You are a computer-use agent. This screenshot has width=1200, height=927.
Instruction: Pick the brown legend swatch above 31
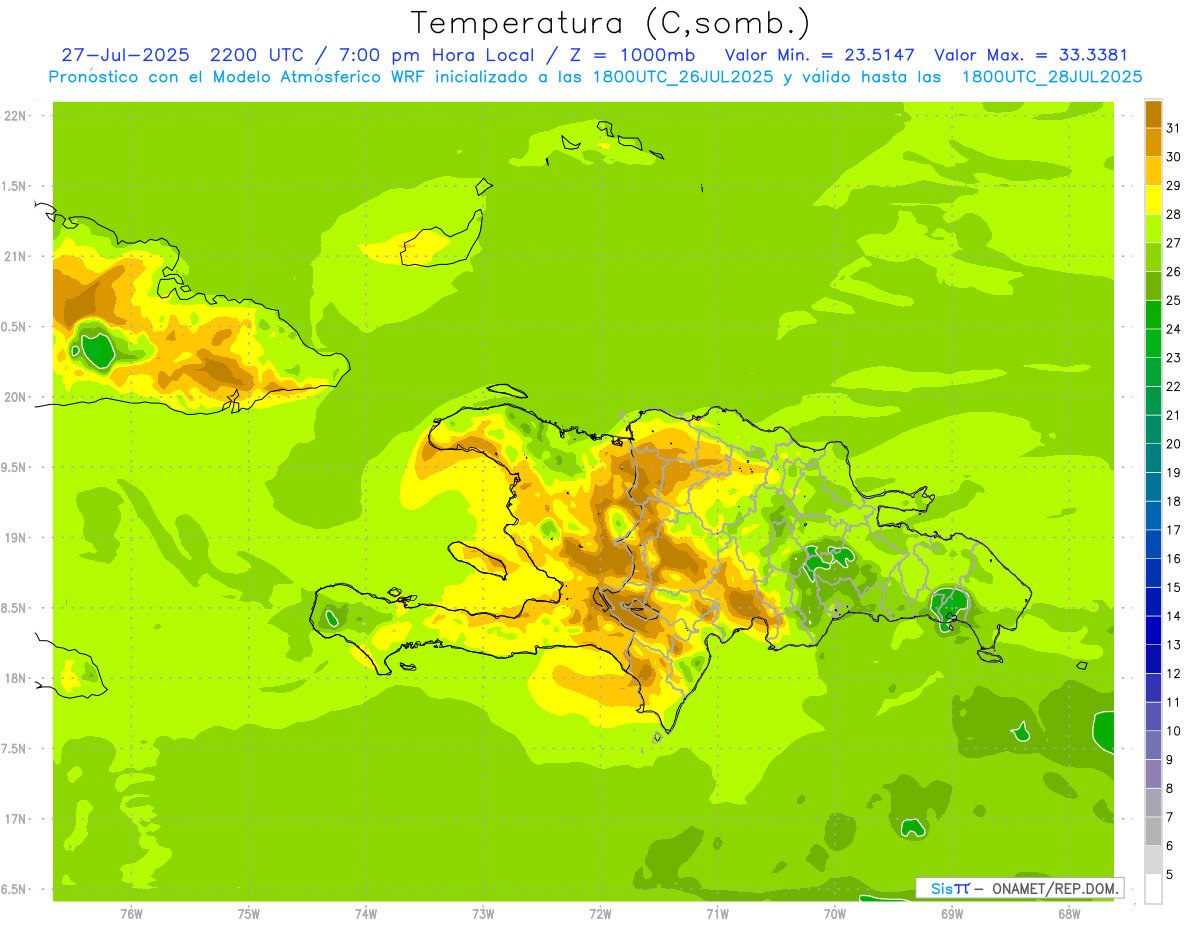(1153, 114)
